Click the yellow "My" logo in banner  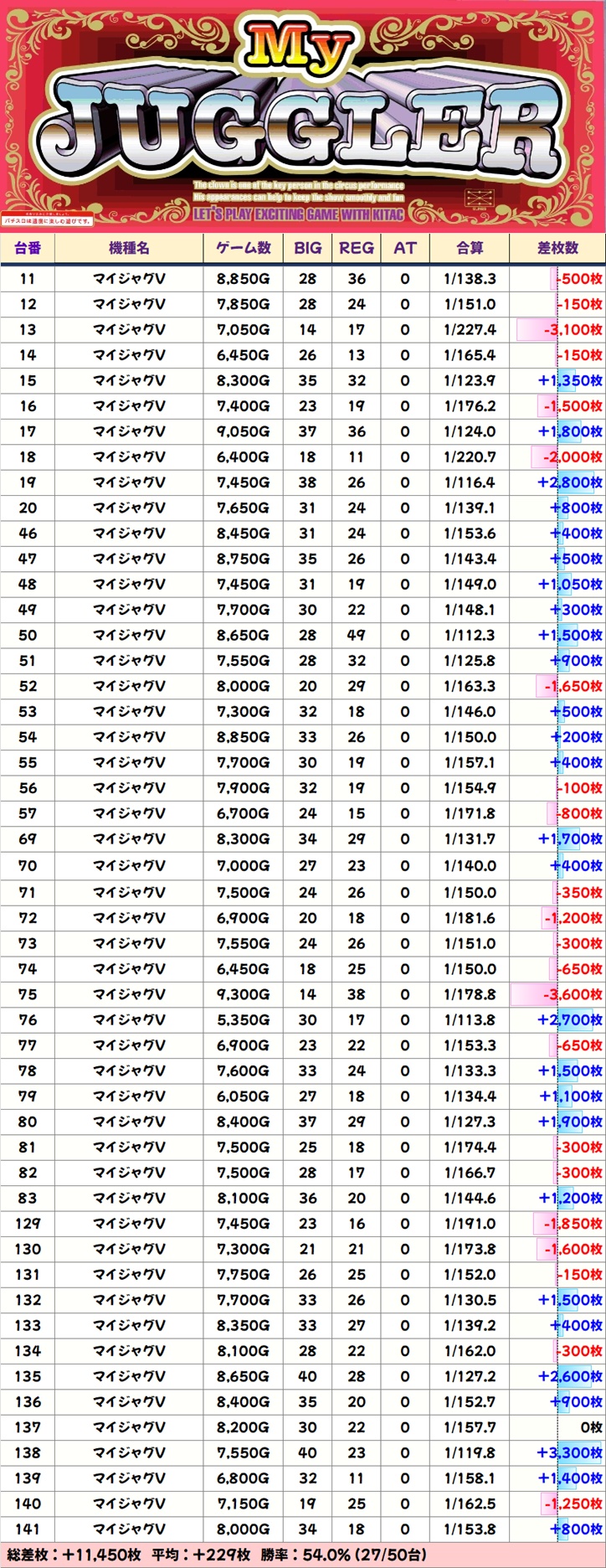(300, 56)
